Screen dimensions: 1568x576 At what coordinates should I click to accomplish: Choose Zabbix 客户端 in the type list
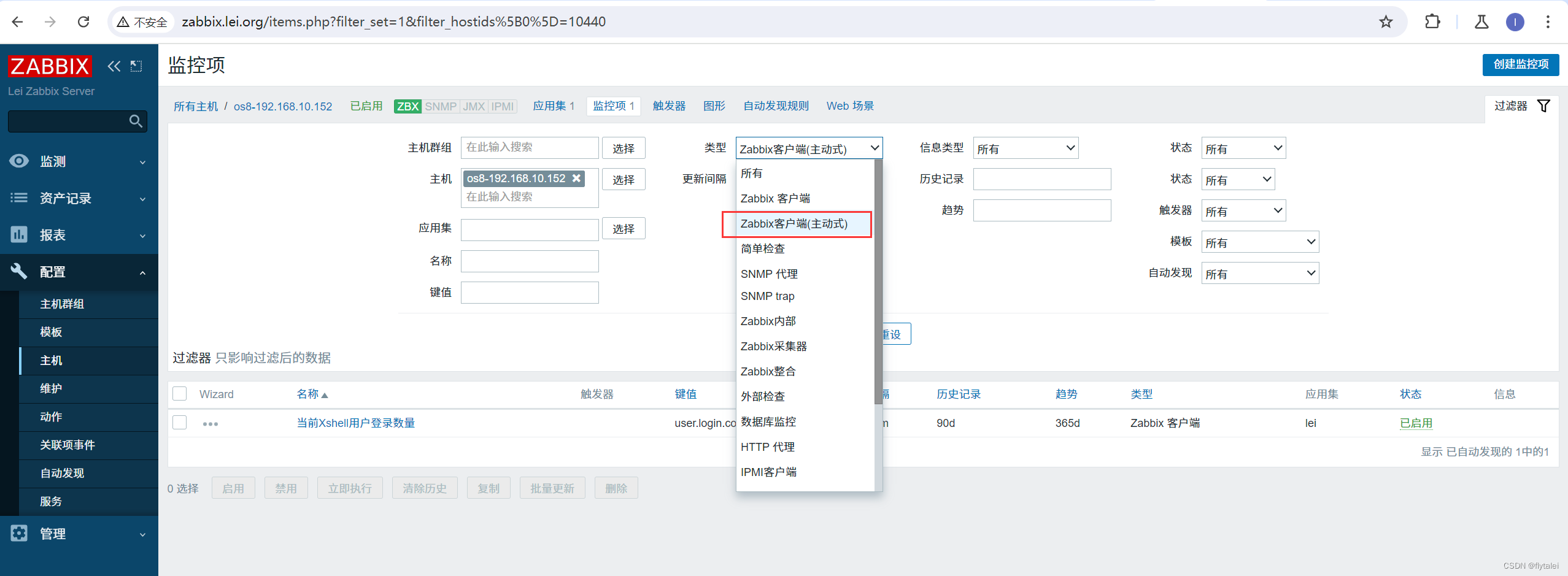coord(805,199)
